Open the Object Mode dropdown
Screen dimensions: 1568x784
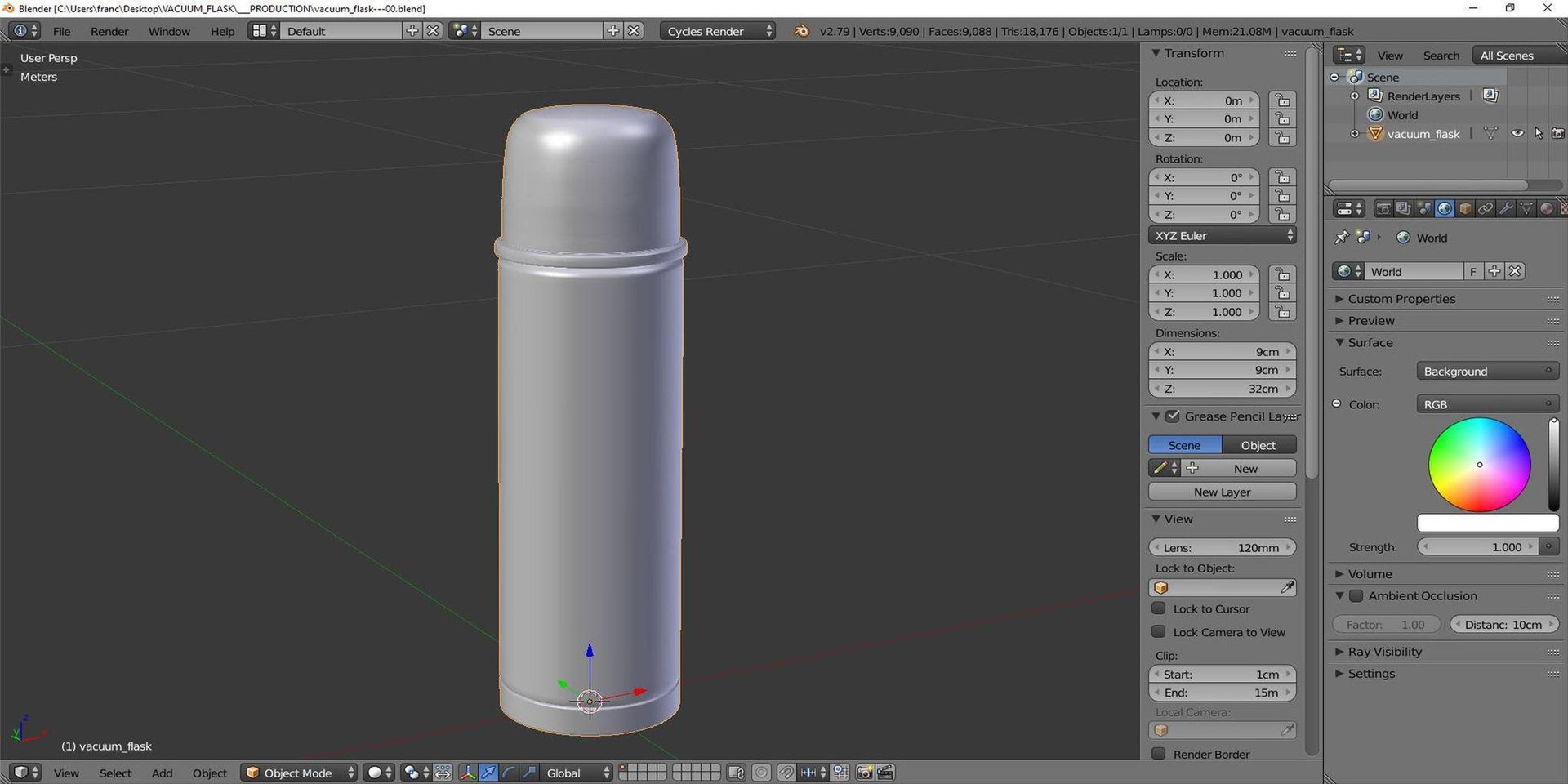(300, 773)
